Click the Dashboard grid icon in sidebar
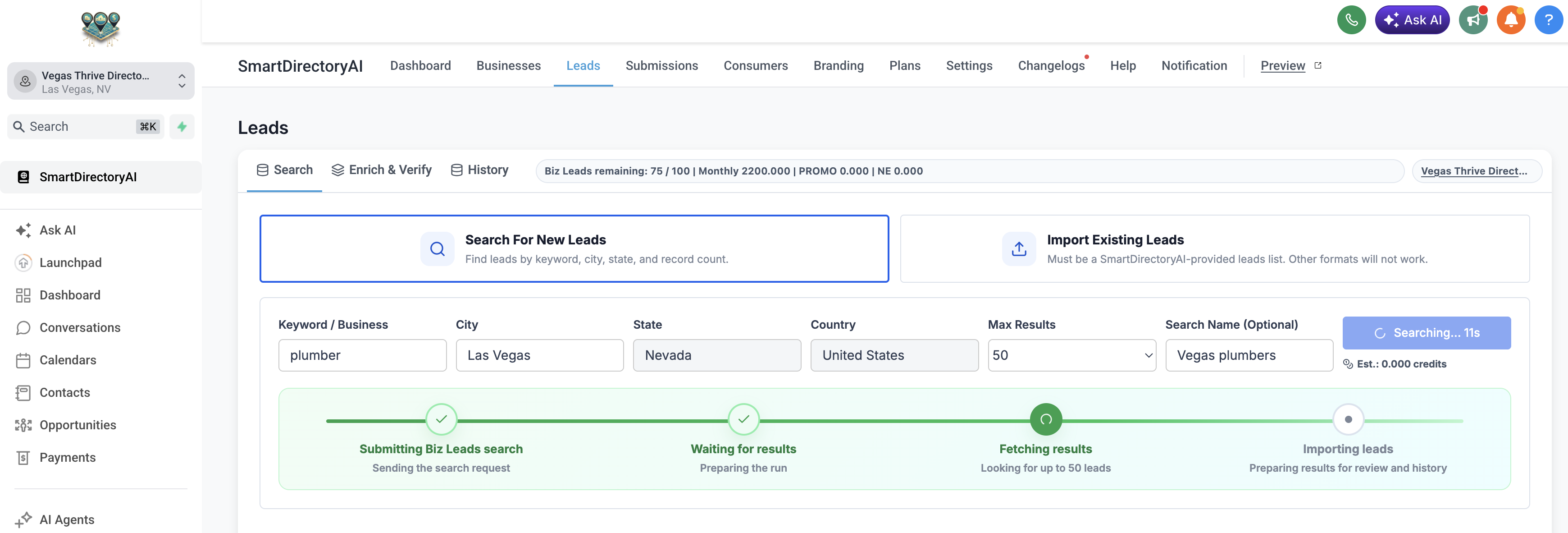Viewport: 1568px width, 533px height. point(23,295)
